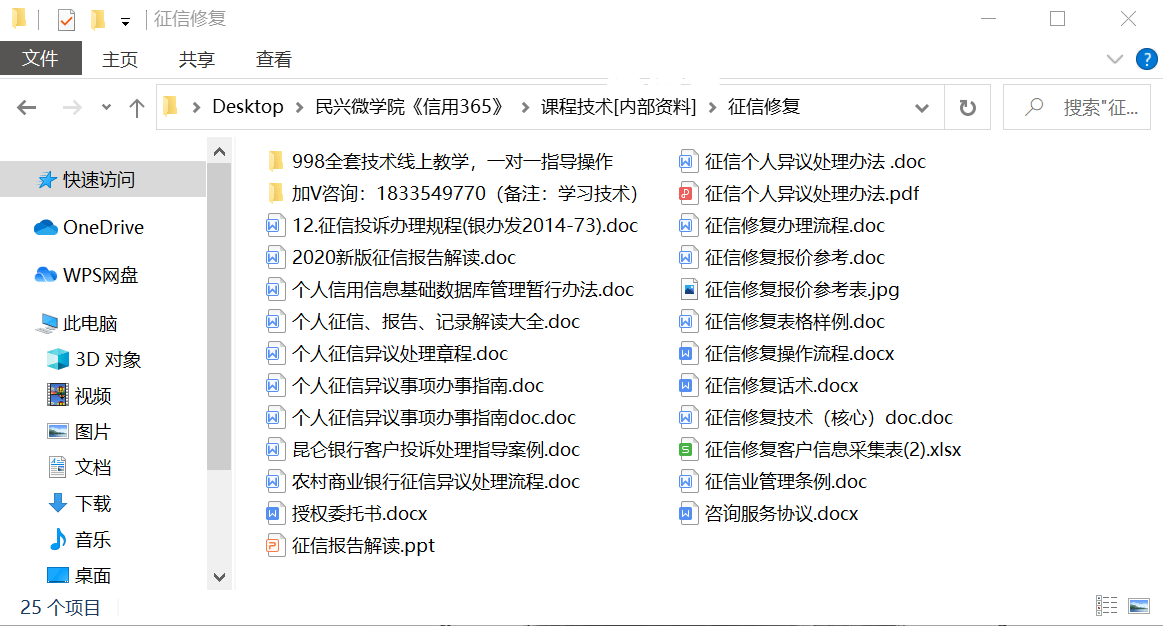Click the navigation pane scrollbar thumb
The image size is (1163, 626).
[220, 317]
